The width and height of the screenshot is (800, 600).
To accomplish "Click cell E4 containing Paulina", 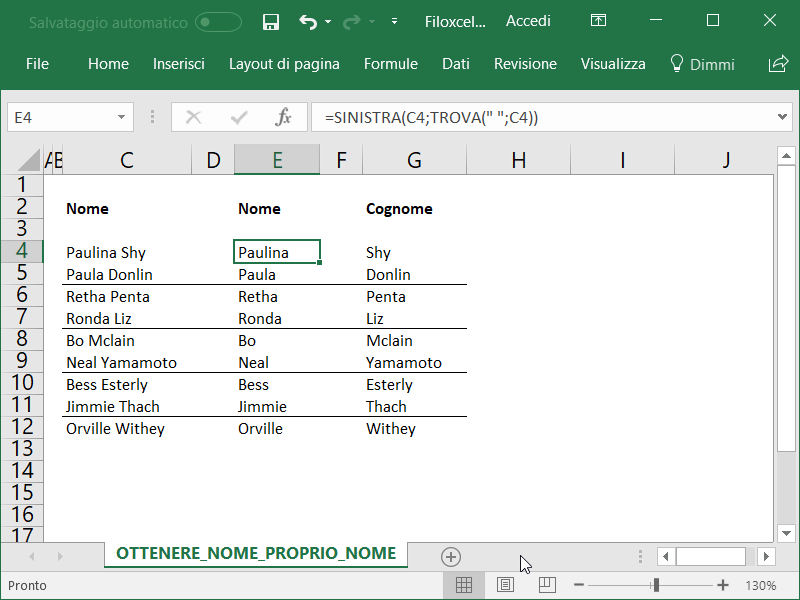I will [x=277, y=252].
